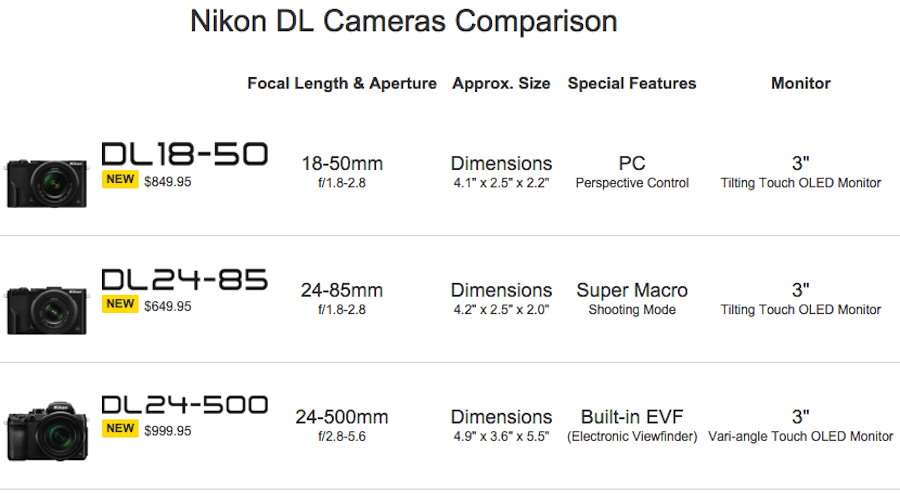Image resolution: width=900 pixels, height=494 pixels.
Task: Click the Focal Length & Aperture column header
Action: tap(342, 84)
